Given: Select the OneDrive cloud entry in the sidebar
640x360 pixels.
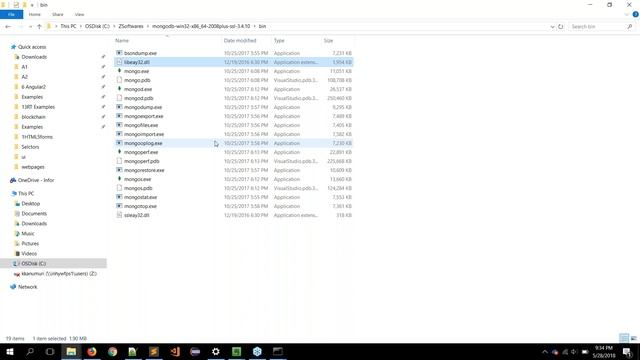Looking at the screenshot, I should [13, 180].
